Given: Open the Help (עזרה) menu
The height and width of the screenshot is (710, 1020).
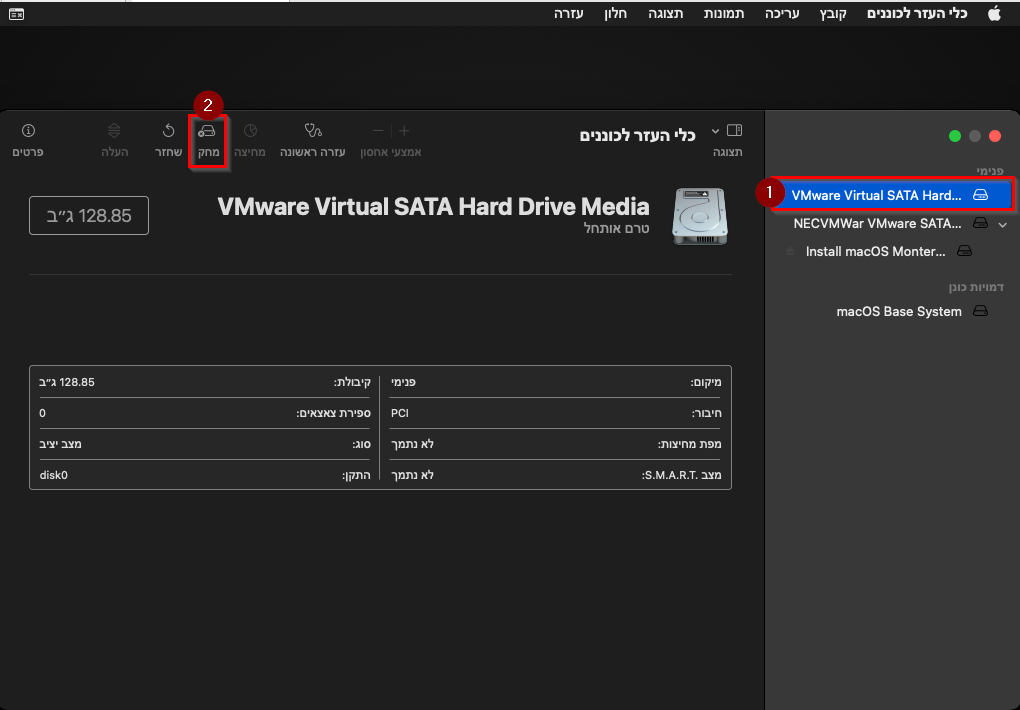Looking at the screenshot, I should pos(569,14).
